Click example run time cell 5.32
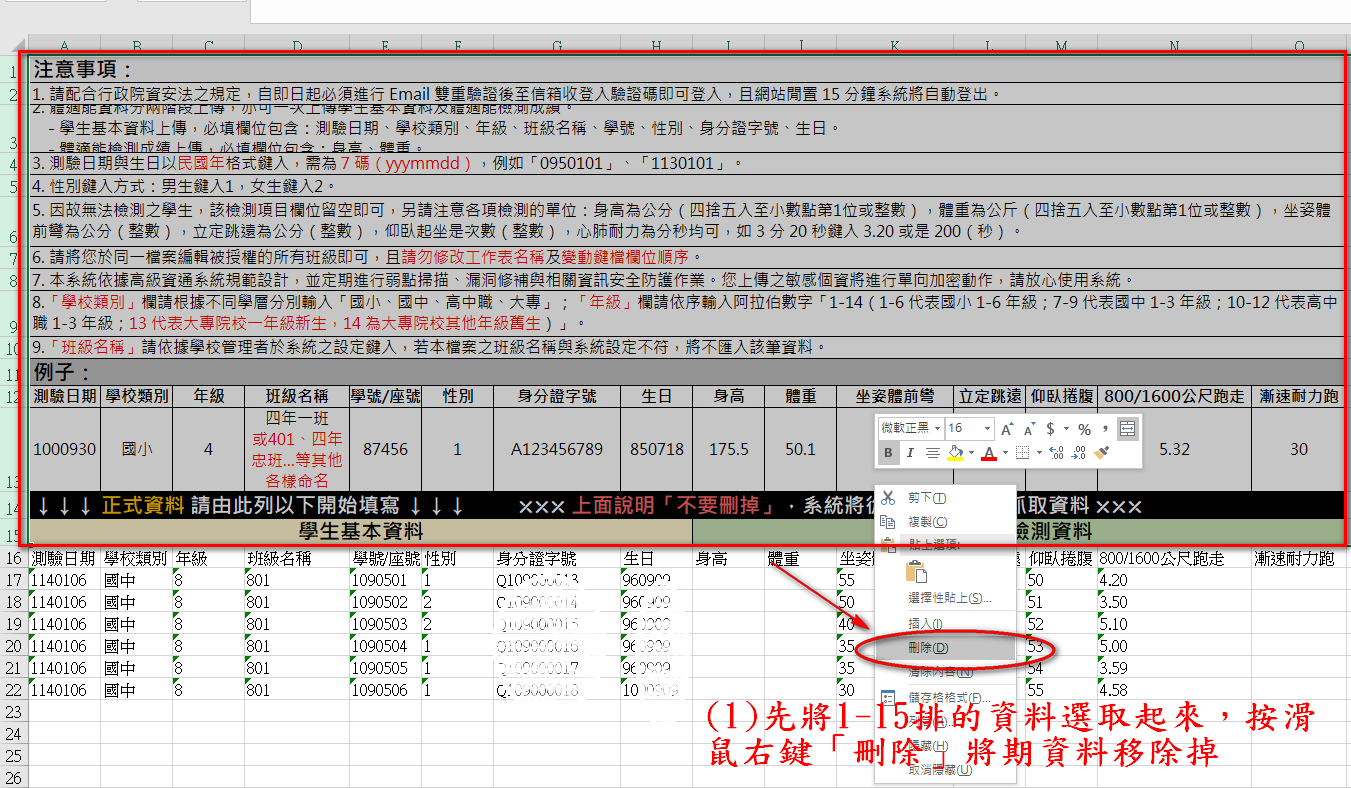 pos(1174,449)
